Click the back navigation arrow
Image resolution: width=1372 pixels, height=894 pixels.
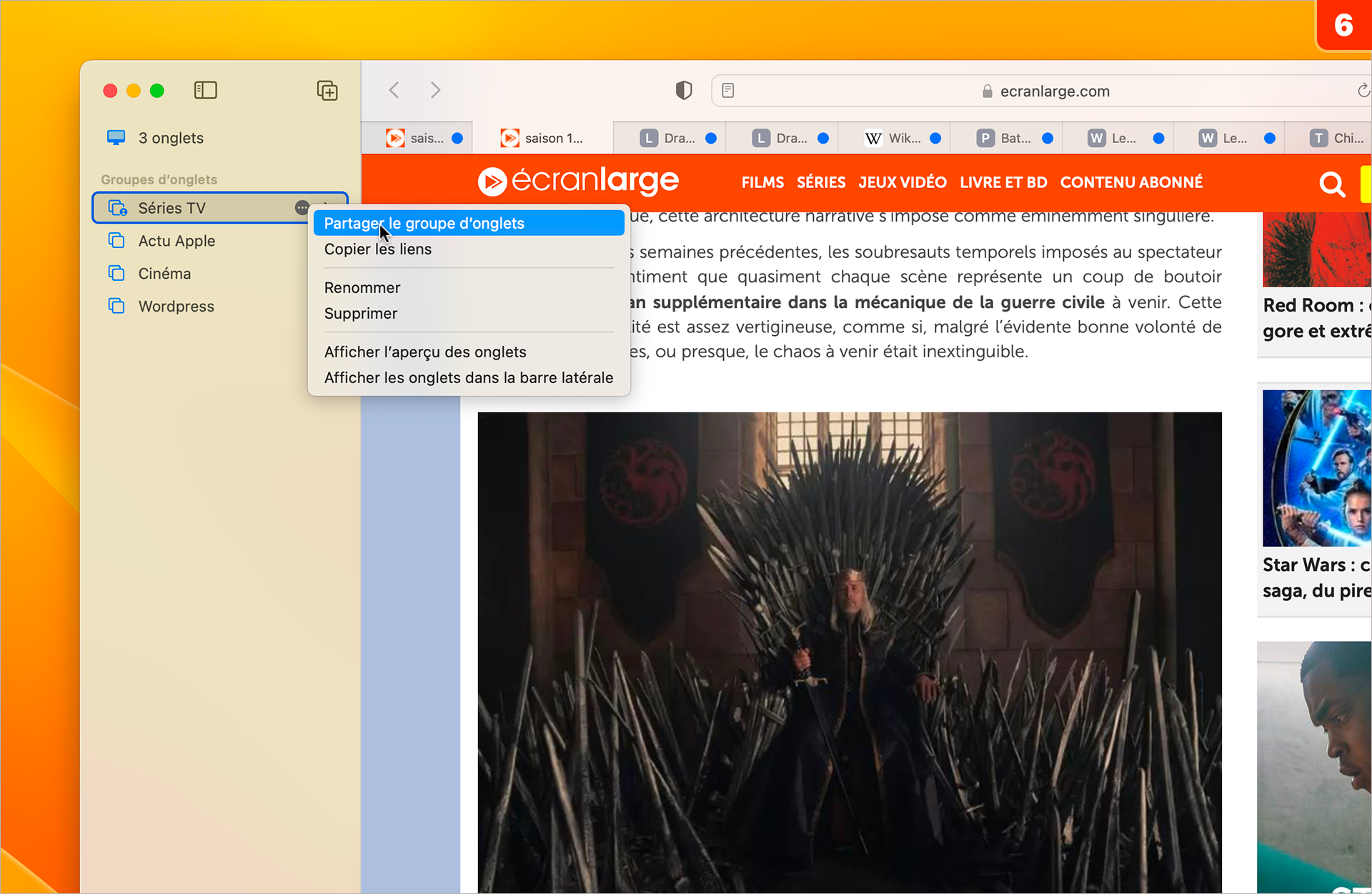click(x=394, y=90)
